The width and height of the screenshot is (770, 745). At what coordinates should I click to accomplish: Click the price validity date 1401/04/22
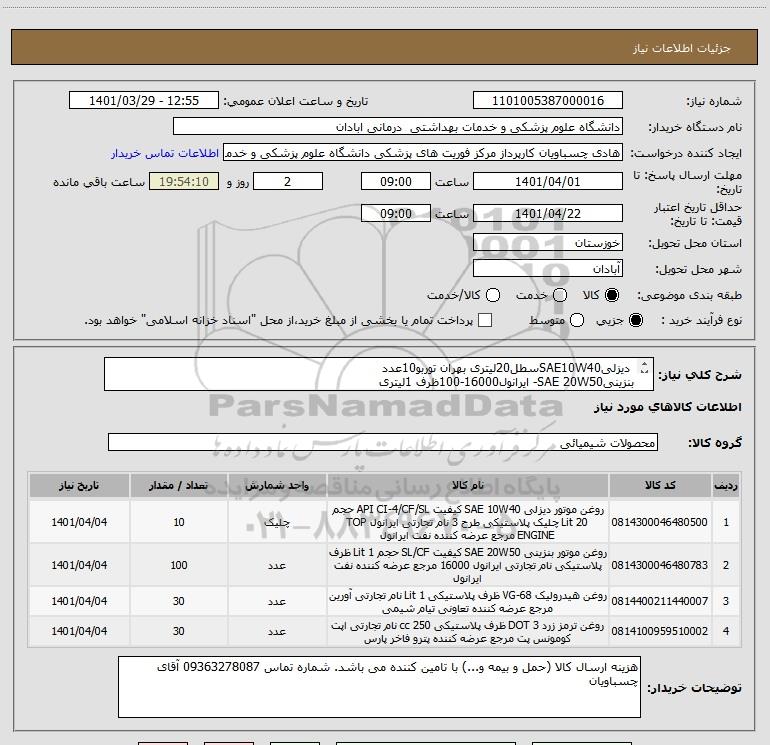point(548,213)
